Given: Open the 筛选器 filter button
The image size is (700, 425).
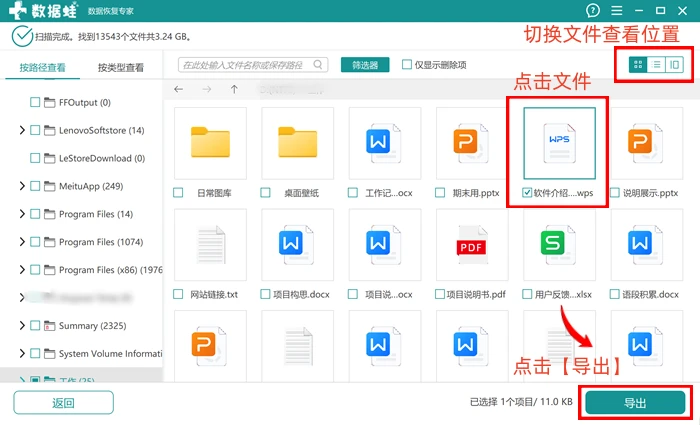Looking at the screenshot, I should coord(365,65).
